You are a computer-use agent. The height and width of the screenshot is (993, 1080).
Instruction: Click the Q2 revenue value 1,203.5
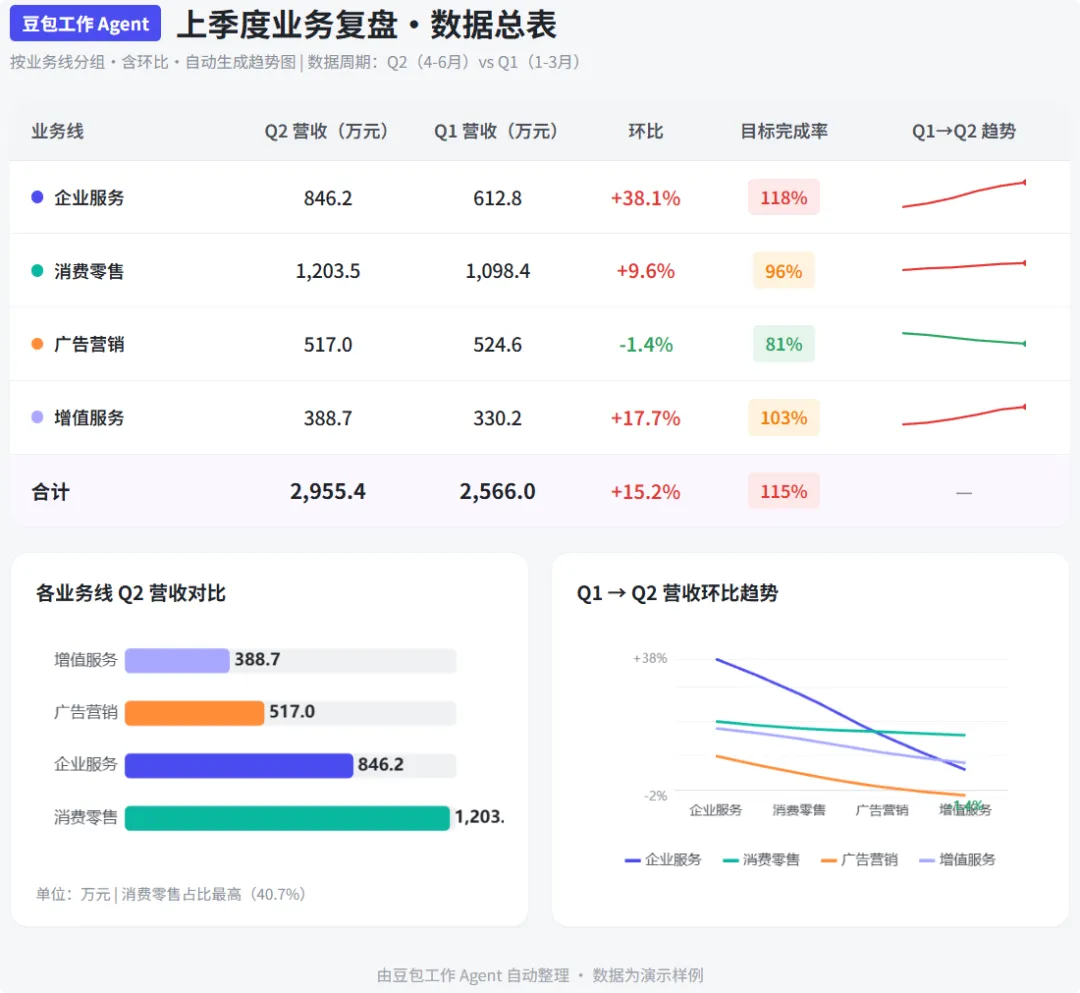coord(328,271)
